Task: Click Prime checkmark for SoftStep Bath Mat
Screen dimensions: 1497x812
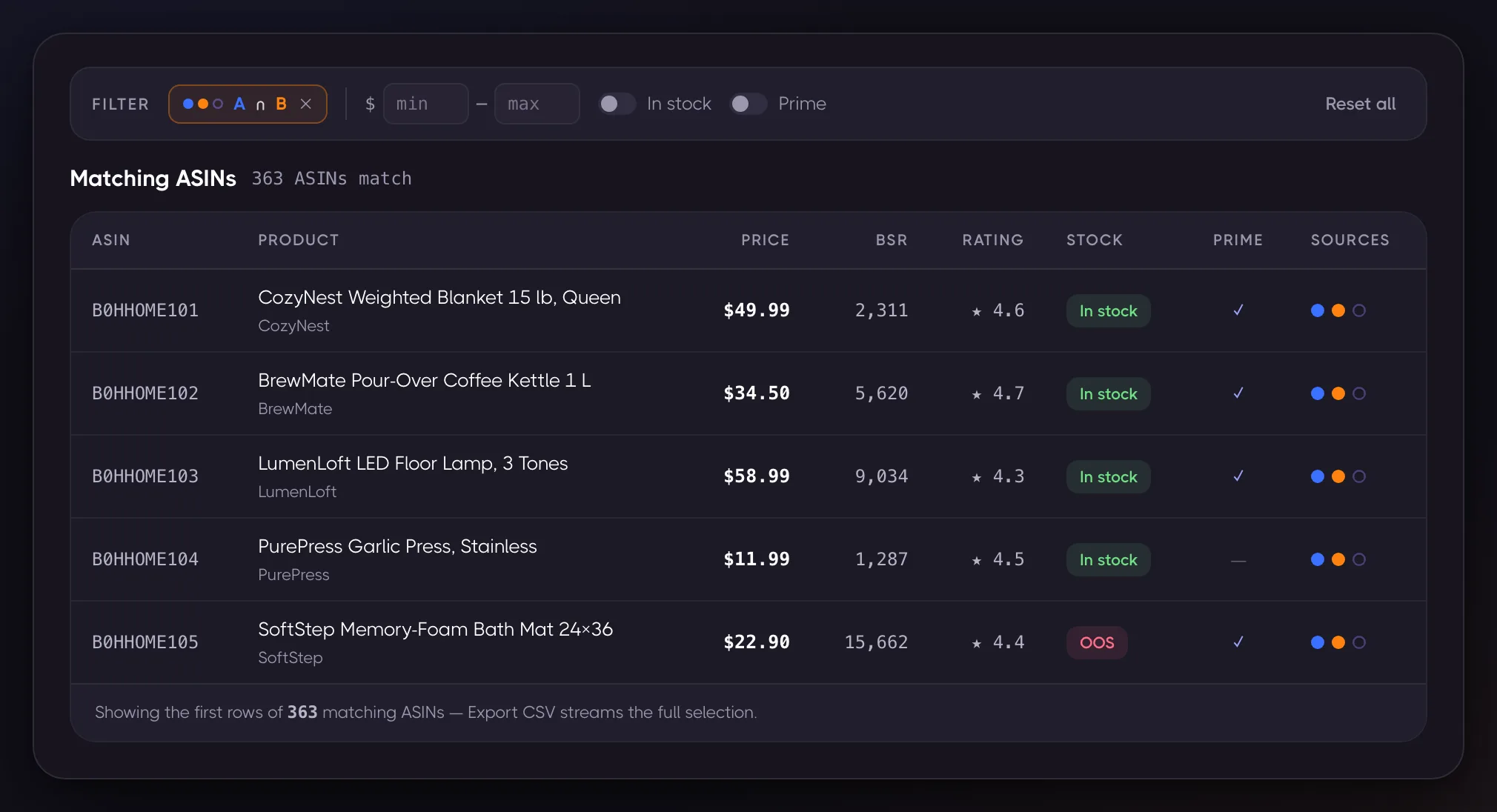Action: coord(1238,642)
